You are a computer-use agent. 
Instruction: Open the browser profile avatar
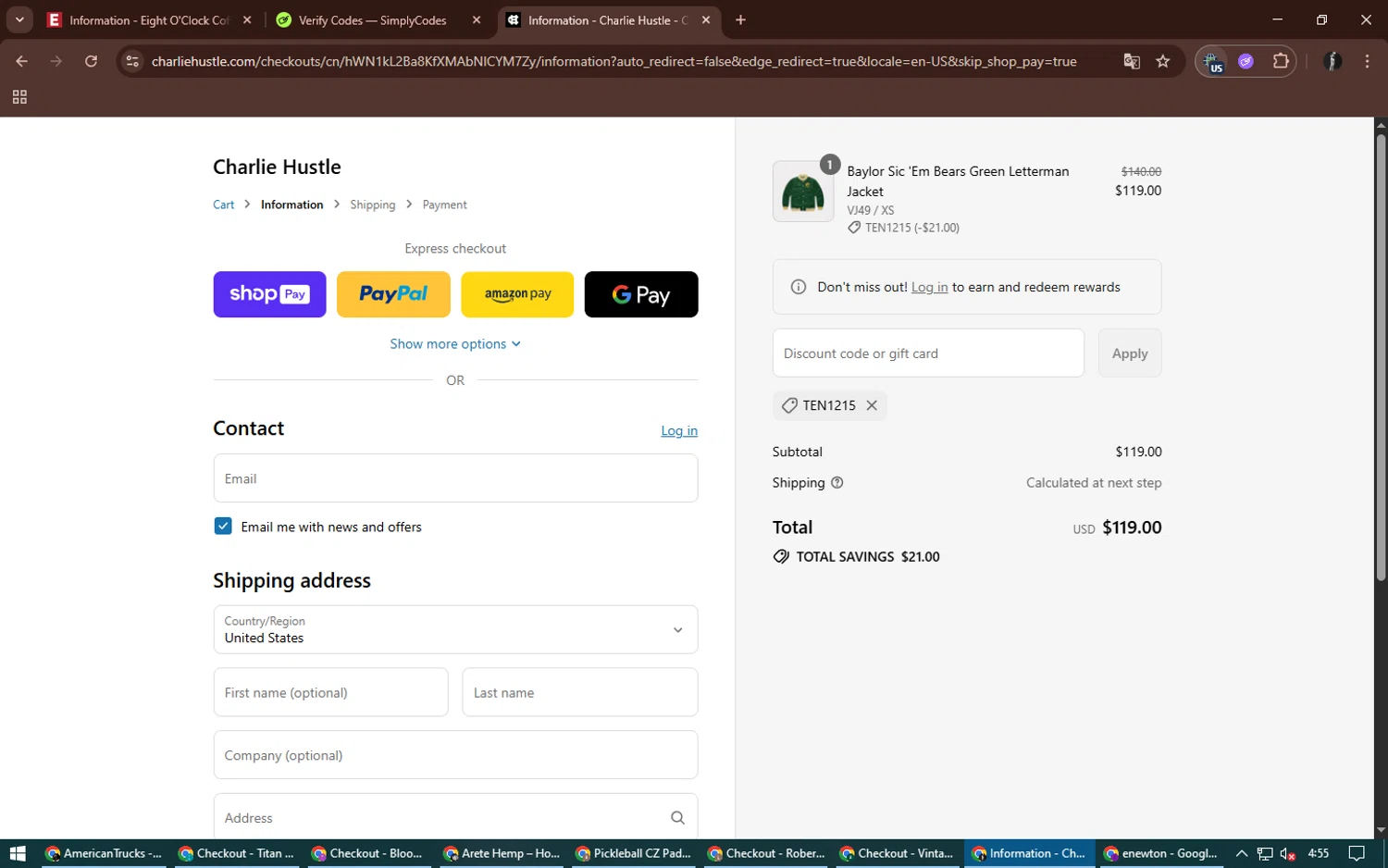[x=1332, y=61]
